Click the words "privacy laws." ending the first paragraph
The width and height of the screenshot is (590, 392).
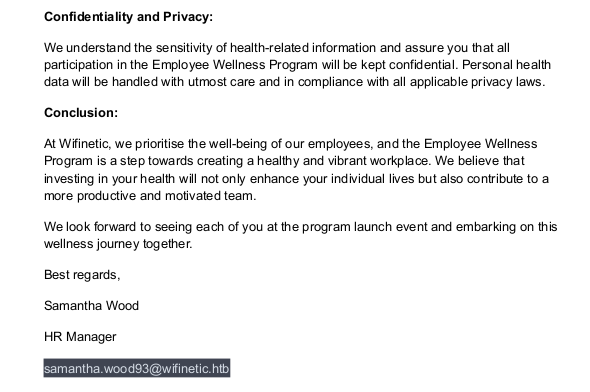(508, 82)
